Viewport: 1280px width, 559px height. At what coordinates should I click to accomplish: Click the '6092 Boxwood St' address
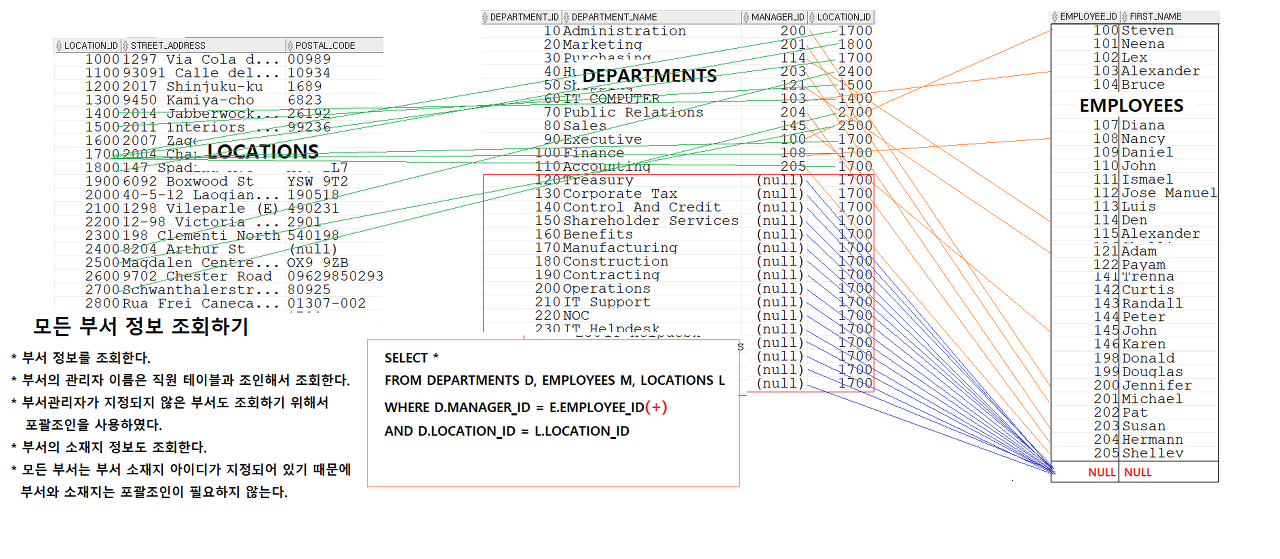click(189, 182)
